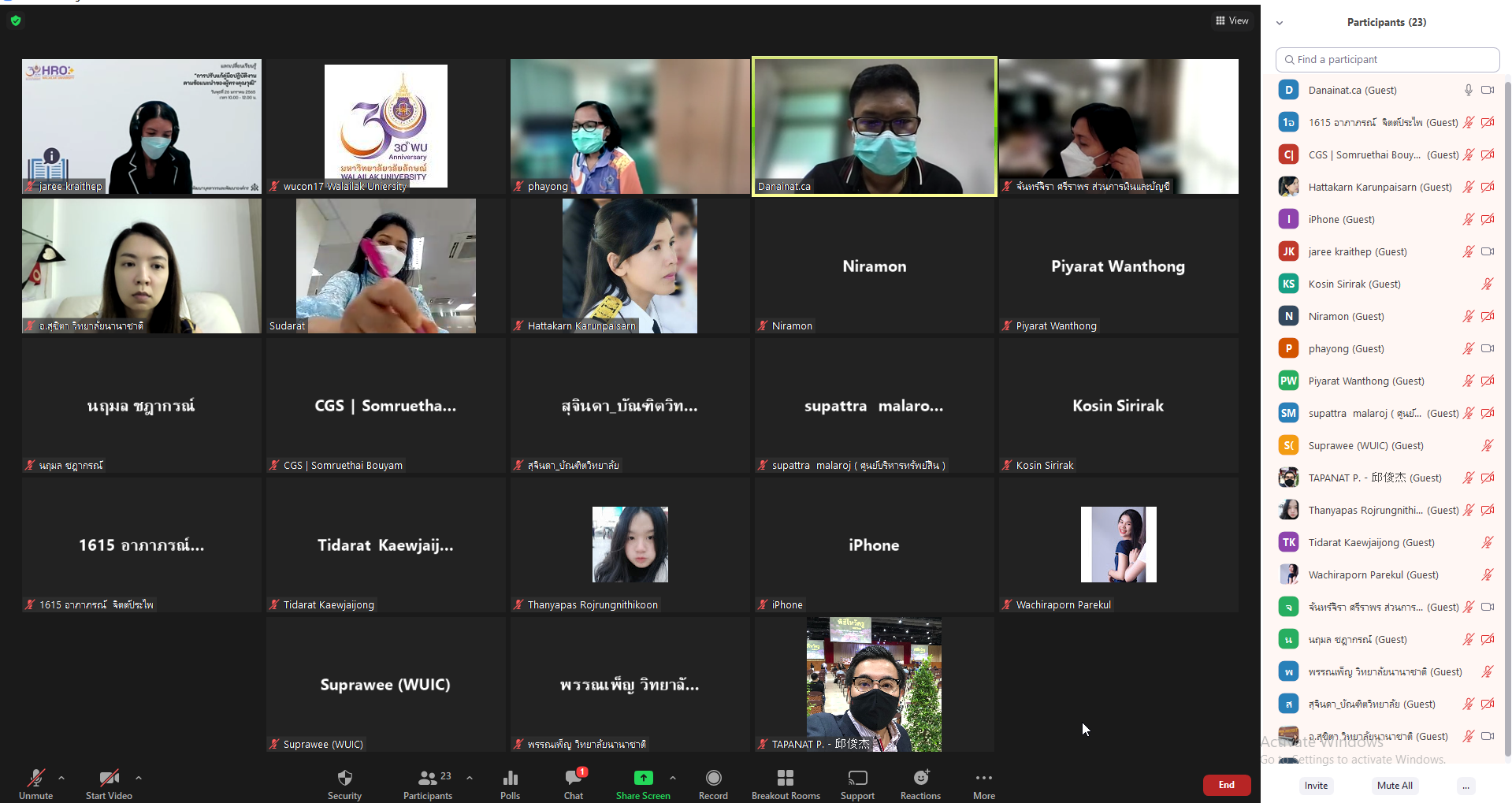Click the green Share Screen icon
The width and height of the screenshot is (1512, 803).
click(x=643, y=778)
